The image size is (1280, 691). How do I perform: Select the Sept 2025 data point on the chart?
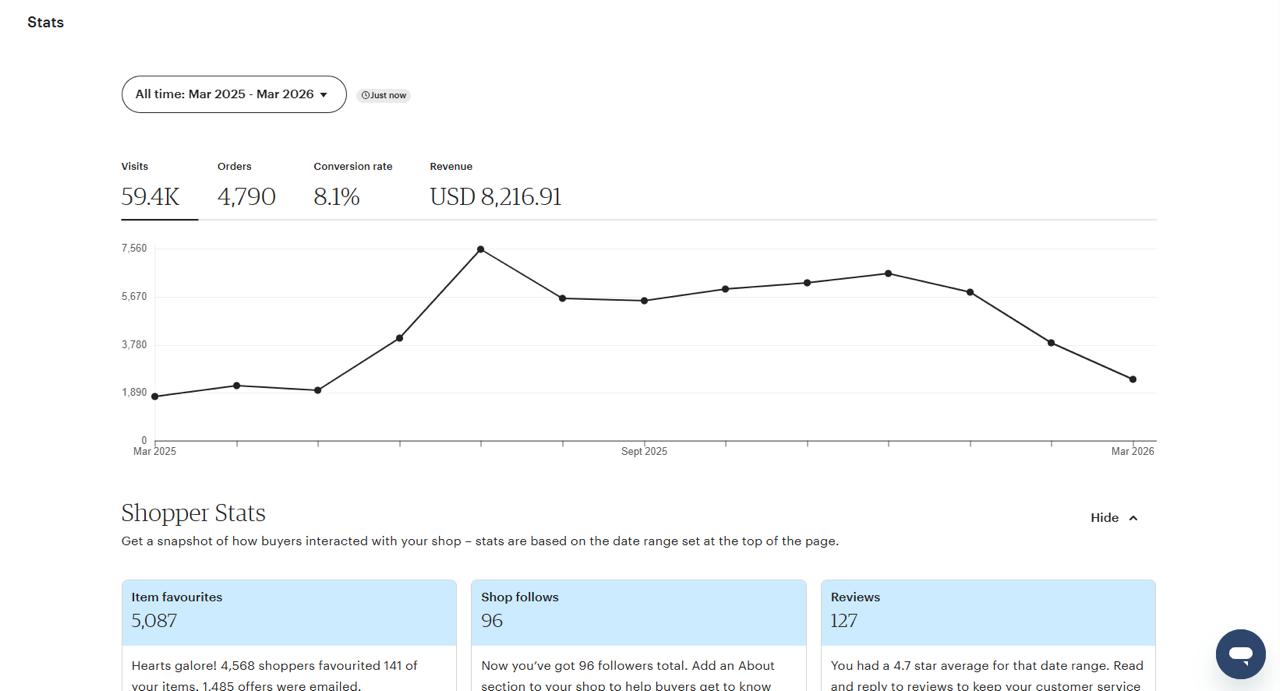coord(644,301)
